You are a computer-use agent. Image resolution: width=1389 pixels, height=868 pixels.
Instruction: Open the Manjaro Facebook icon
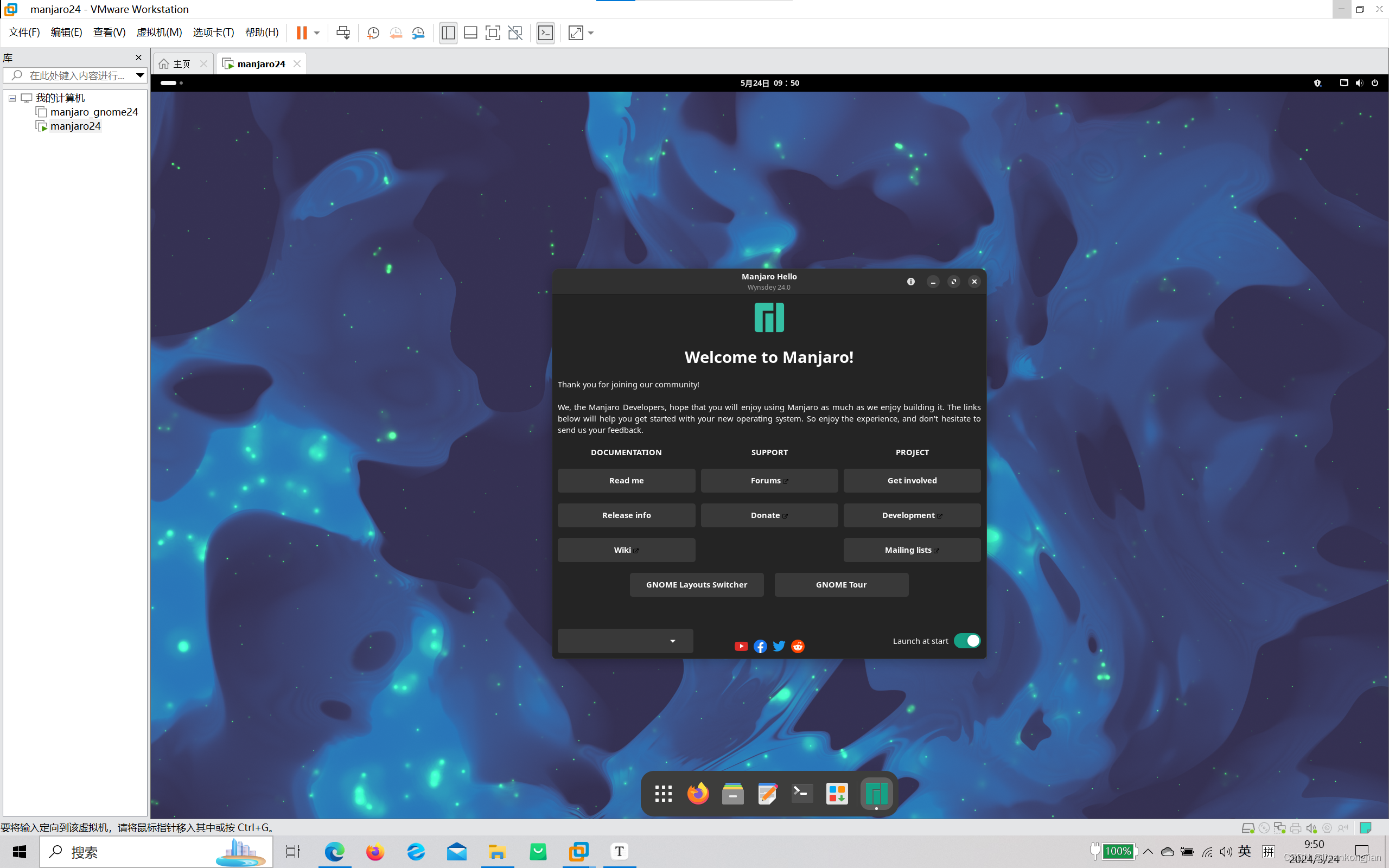[x=760, y=647]
